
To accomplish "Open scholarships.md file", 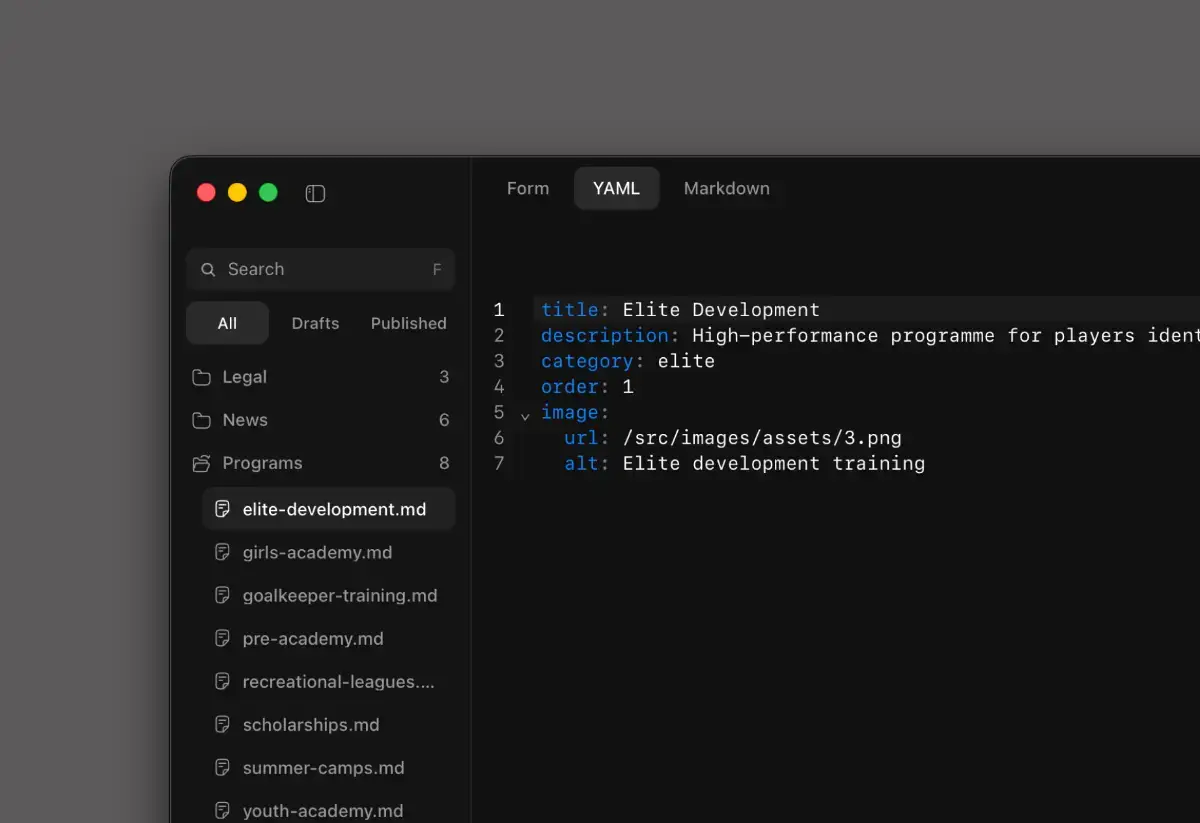I will coord(328,724).
